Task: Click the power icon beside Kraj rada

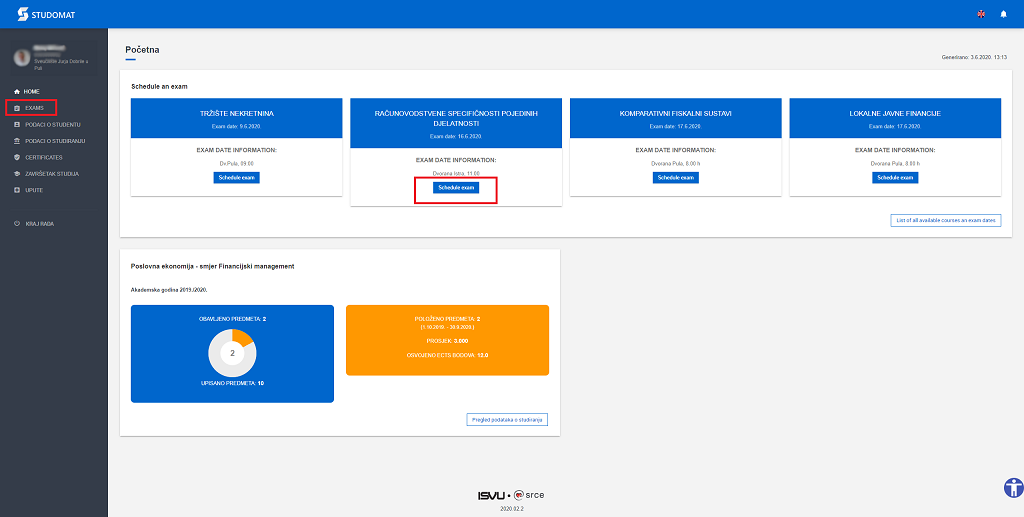Action: pyautogui.click(x=16, y=223)
